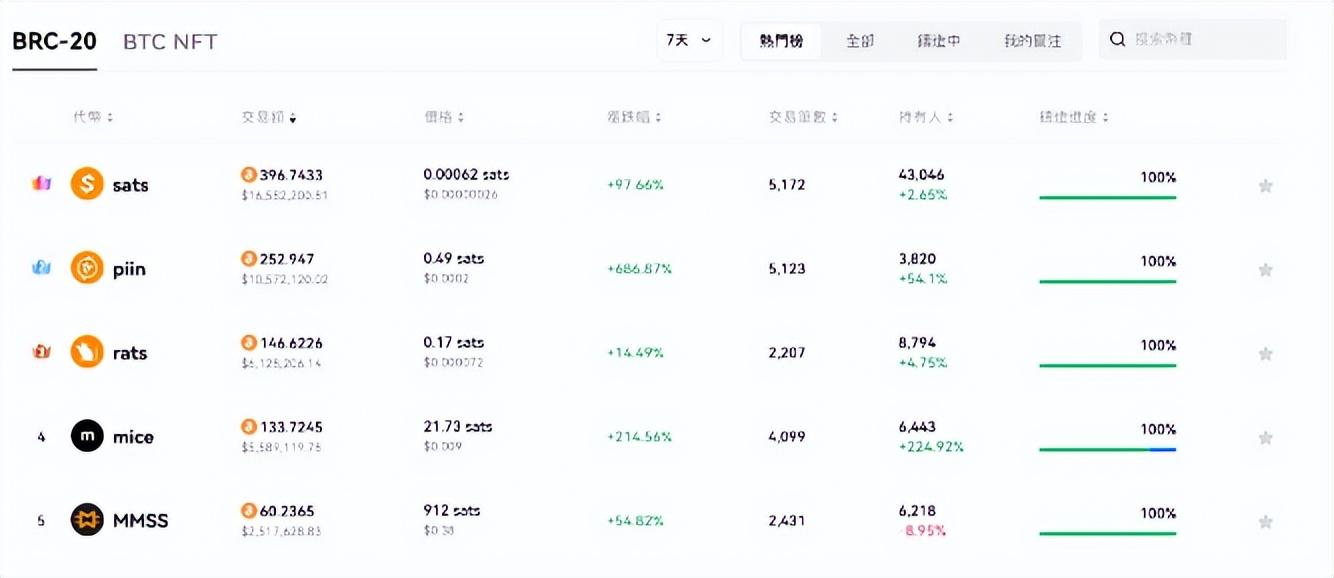Click the 2,207 transaction count
The image size is (1334, 578).
coord(787,353)
